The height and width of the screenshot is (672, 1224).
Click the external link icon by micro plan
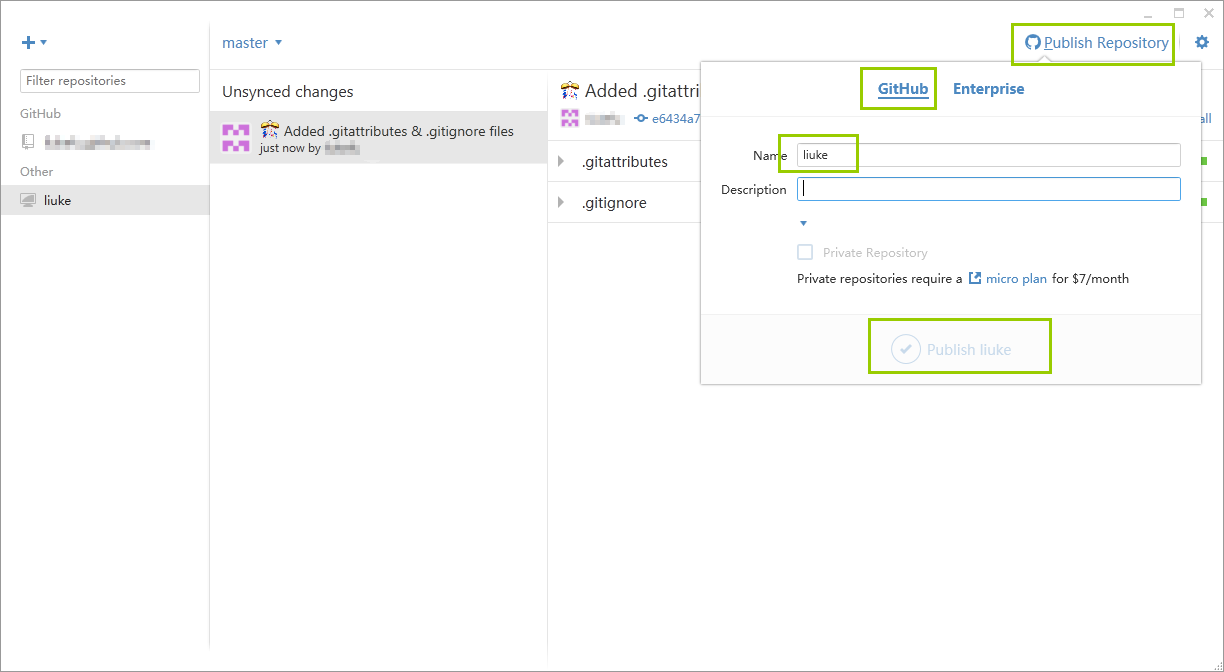975,278
